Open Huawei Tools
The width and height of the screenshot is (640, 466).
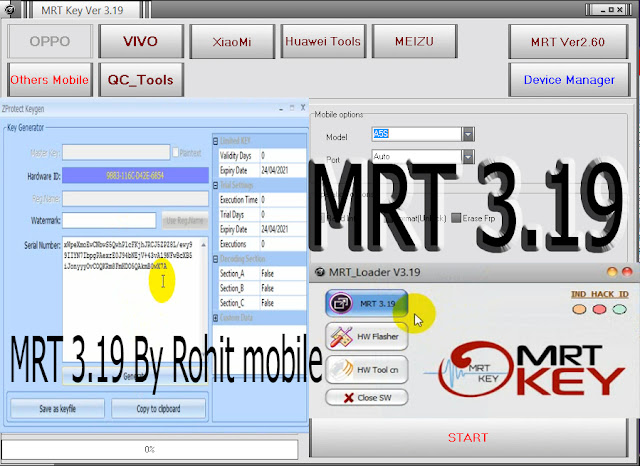[323, 41]
